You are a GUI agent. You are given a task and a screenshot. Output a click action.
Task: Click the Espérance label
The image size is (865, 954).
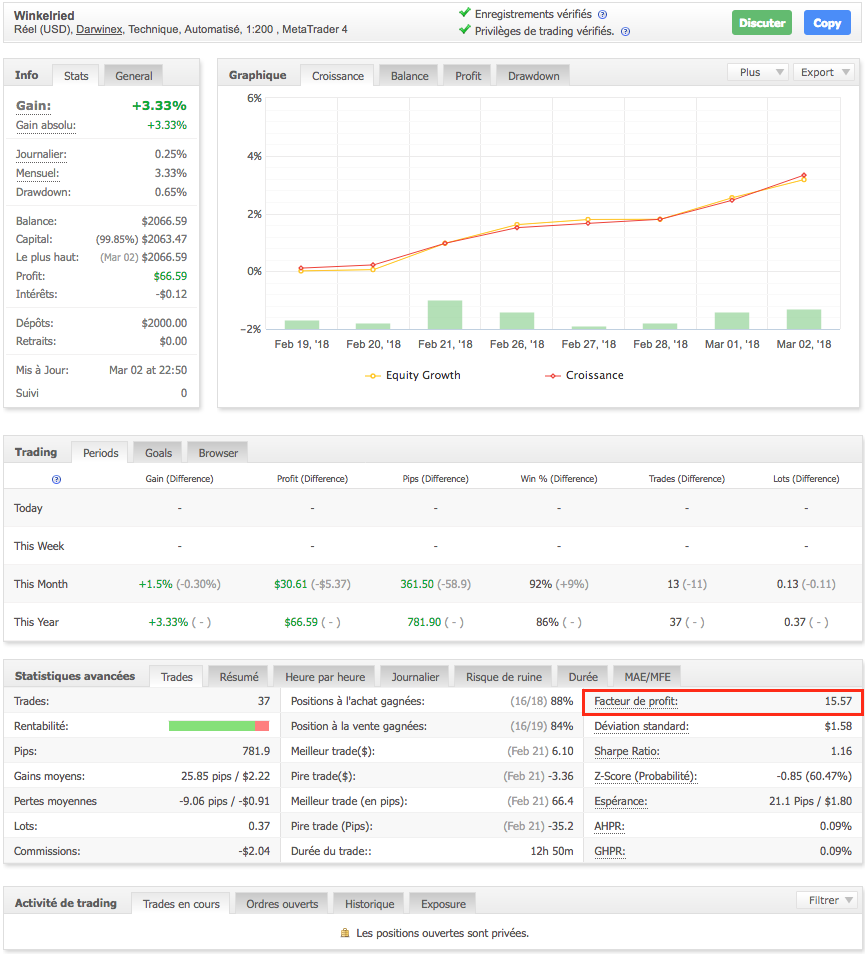click(620, 801)
